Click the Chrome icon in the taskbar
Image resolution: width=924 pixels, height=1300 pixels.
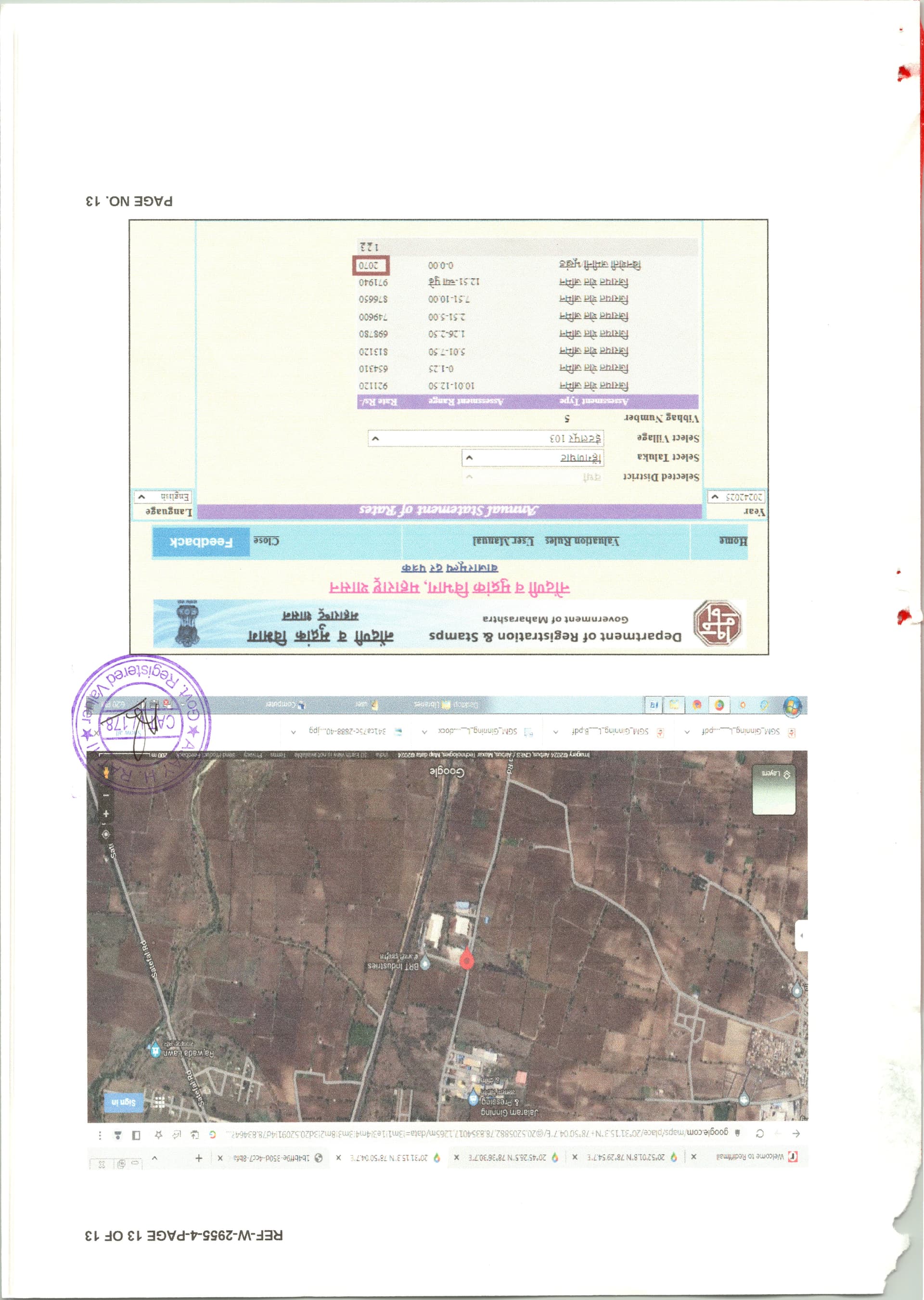click(719, 705)
